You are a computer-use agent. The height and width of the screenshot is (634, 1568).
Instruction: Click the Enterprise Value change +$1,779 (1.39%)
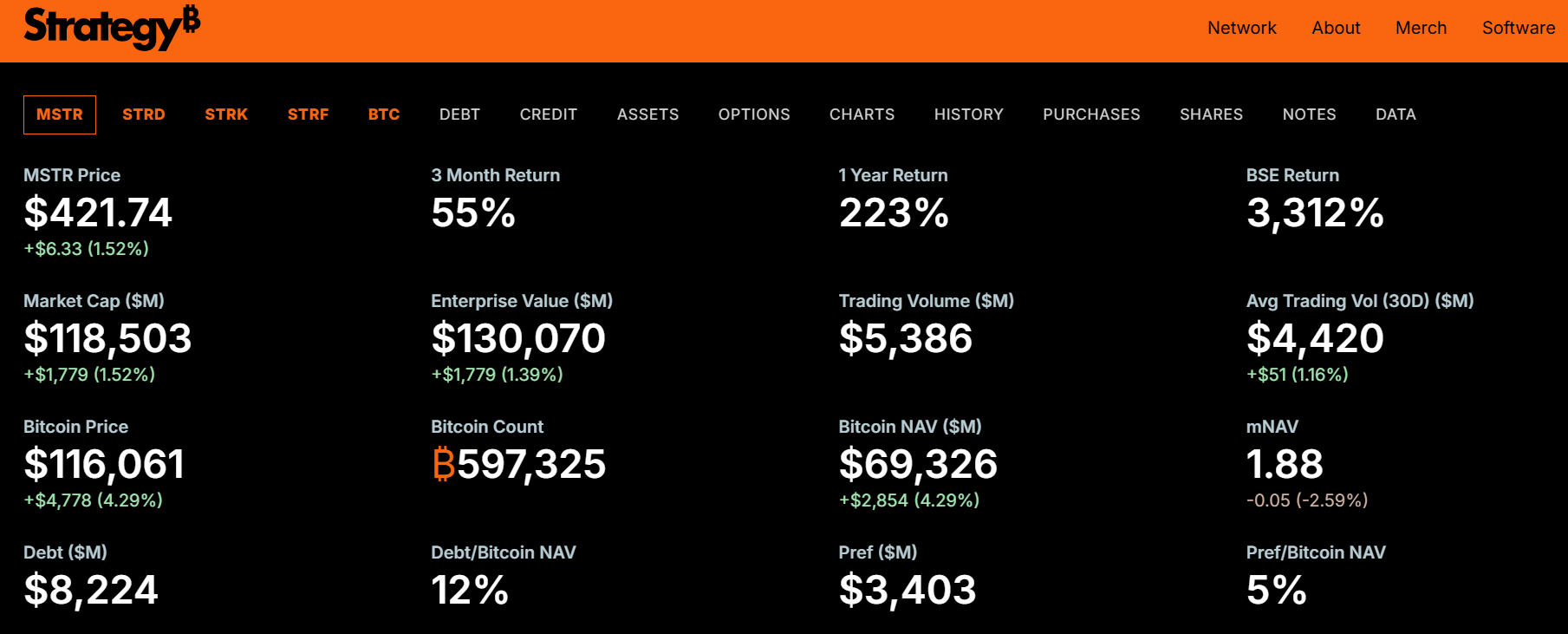tap(498, 375)
